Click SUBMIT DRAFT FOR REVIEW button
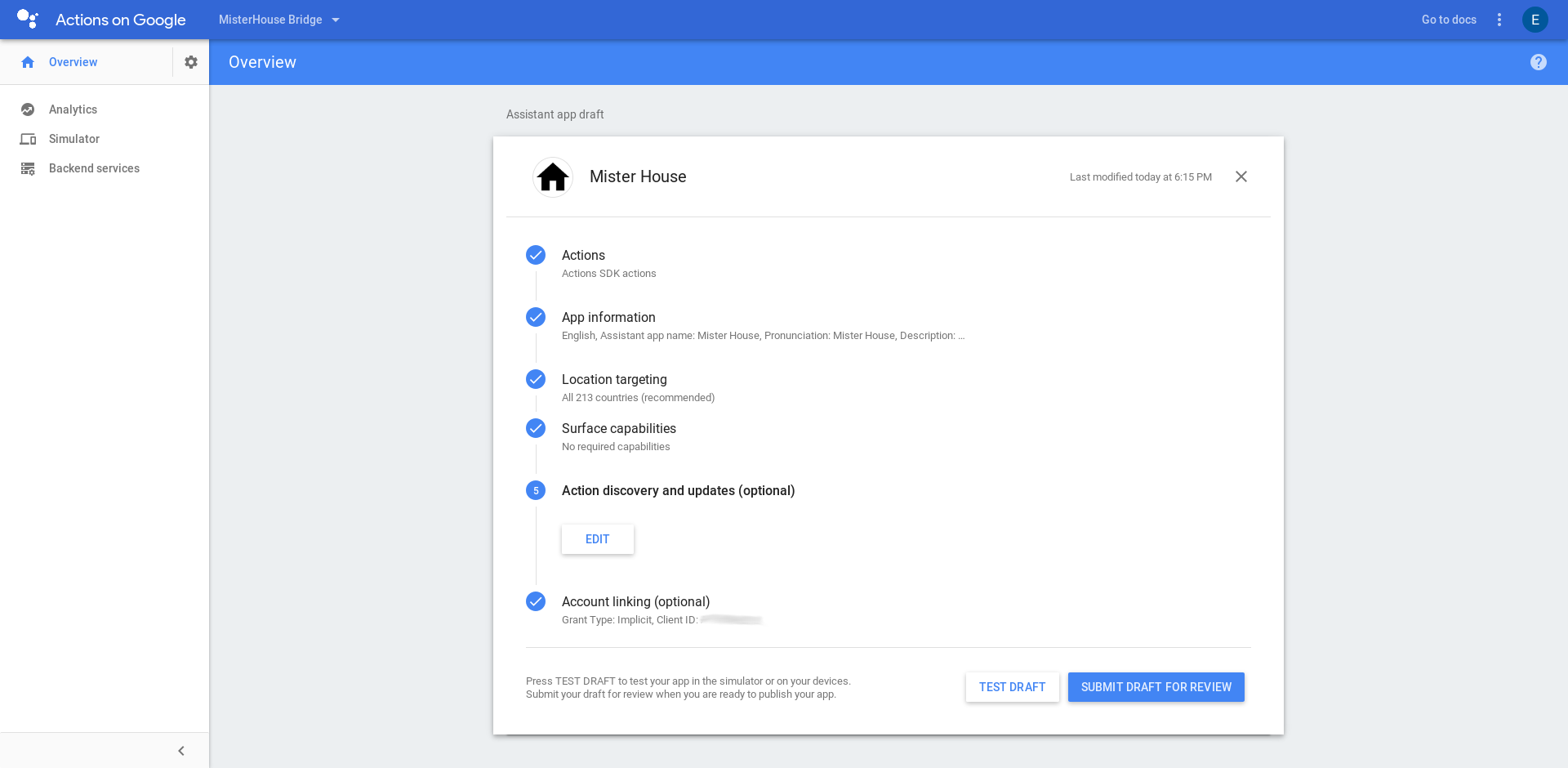The height and width of the screenshot is (768, 1568). coord(1156,687)
